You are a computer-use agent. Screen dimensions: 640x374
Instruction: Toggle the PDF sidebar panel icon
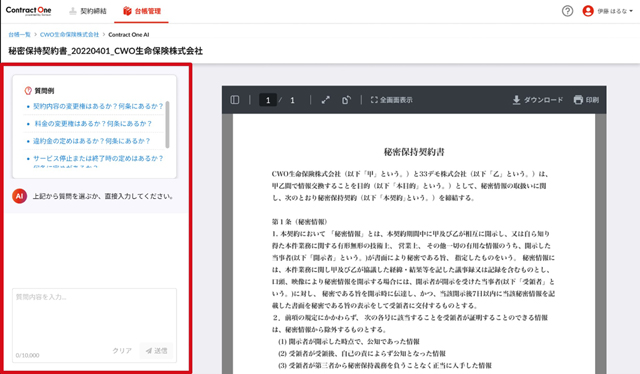point(235,100)
